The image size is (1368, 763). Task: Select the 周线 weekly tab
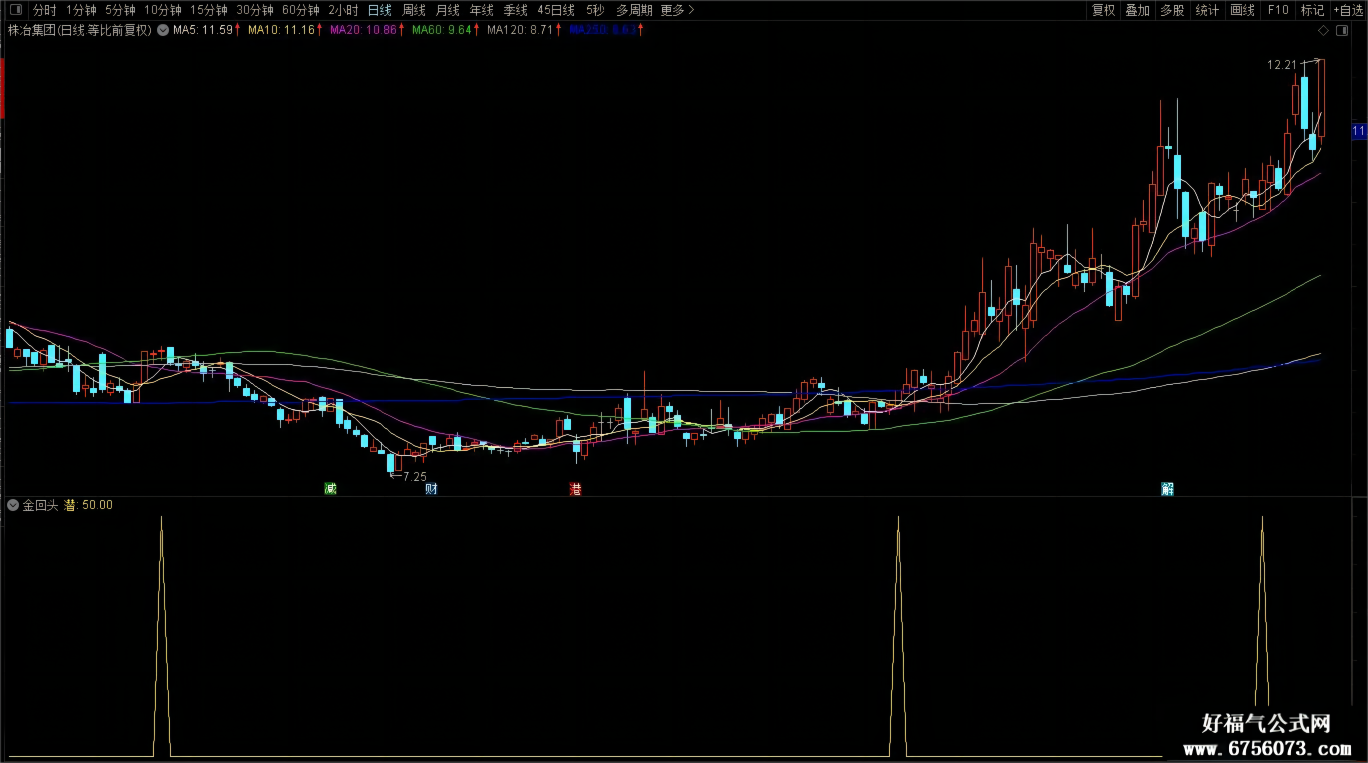414,10
